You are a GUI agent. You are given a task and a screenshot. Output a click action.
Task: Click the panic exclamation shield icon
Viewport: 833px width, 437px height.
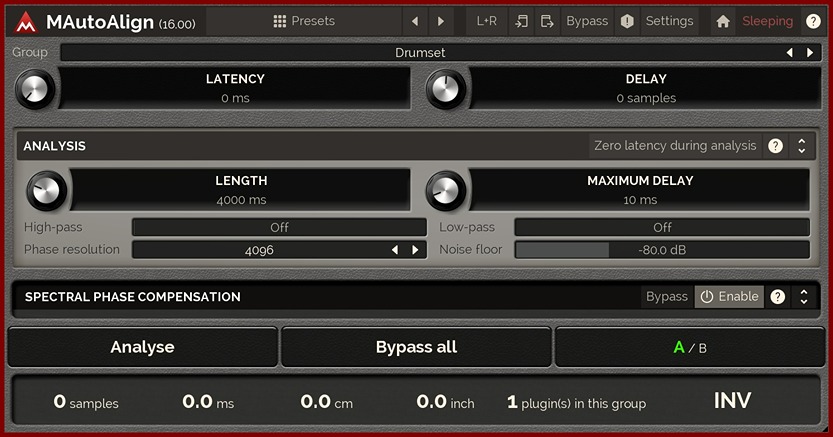point(627,21)
